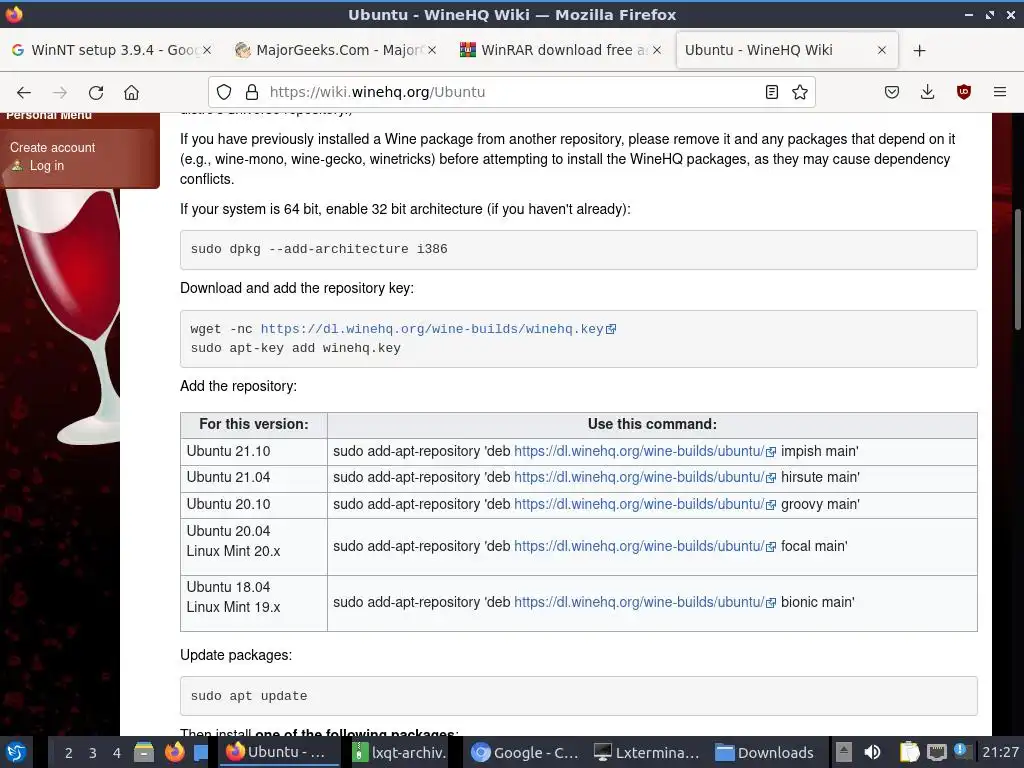Click the page vertical scrollbar thumb
This screenshot has width=1024, height=768.
[1017, 269]
